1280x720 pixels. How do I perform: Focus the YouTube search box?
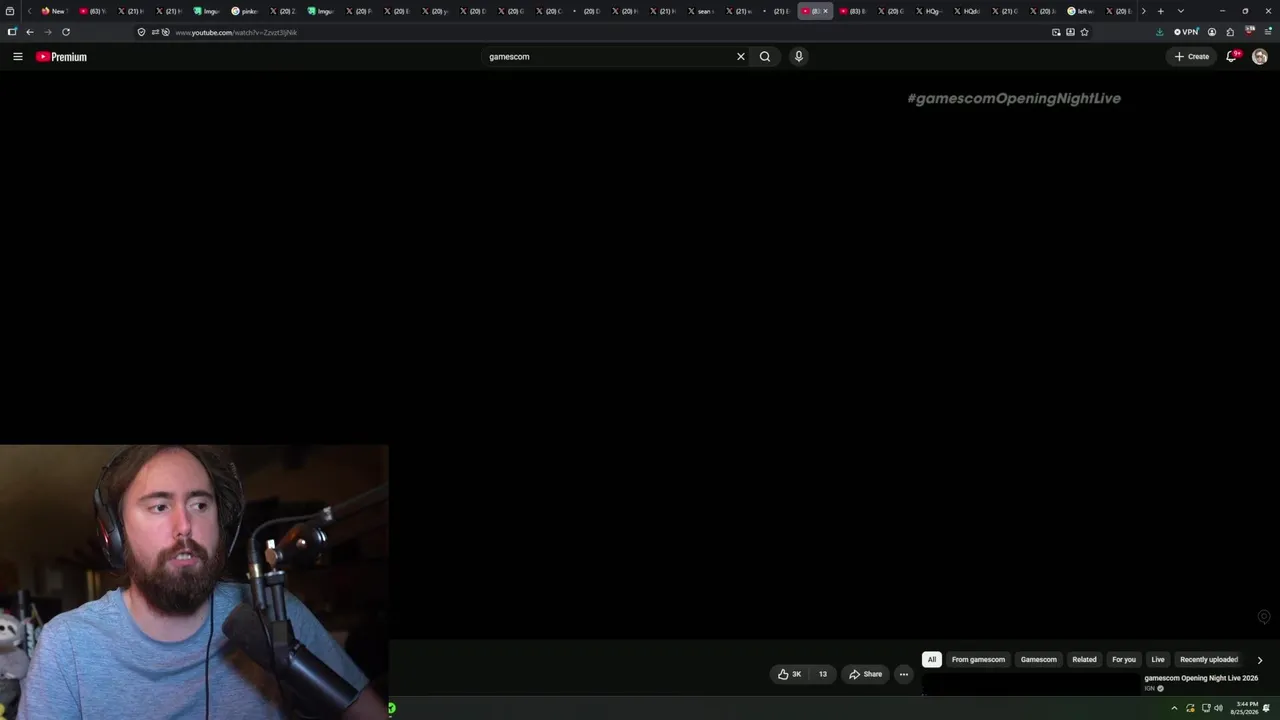click(x=610, y=57)
